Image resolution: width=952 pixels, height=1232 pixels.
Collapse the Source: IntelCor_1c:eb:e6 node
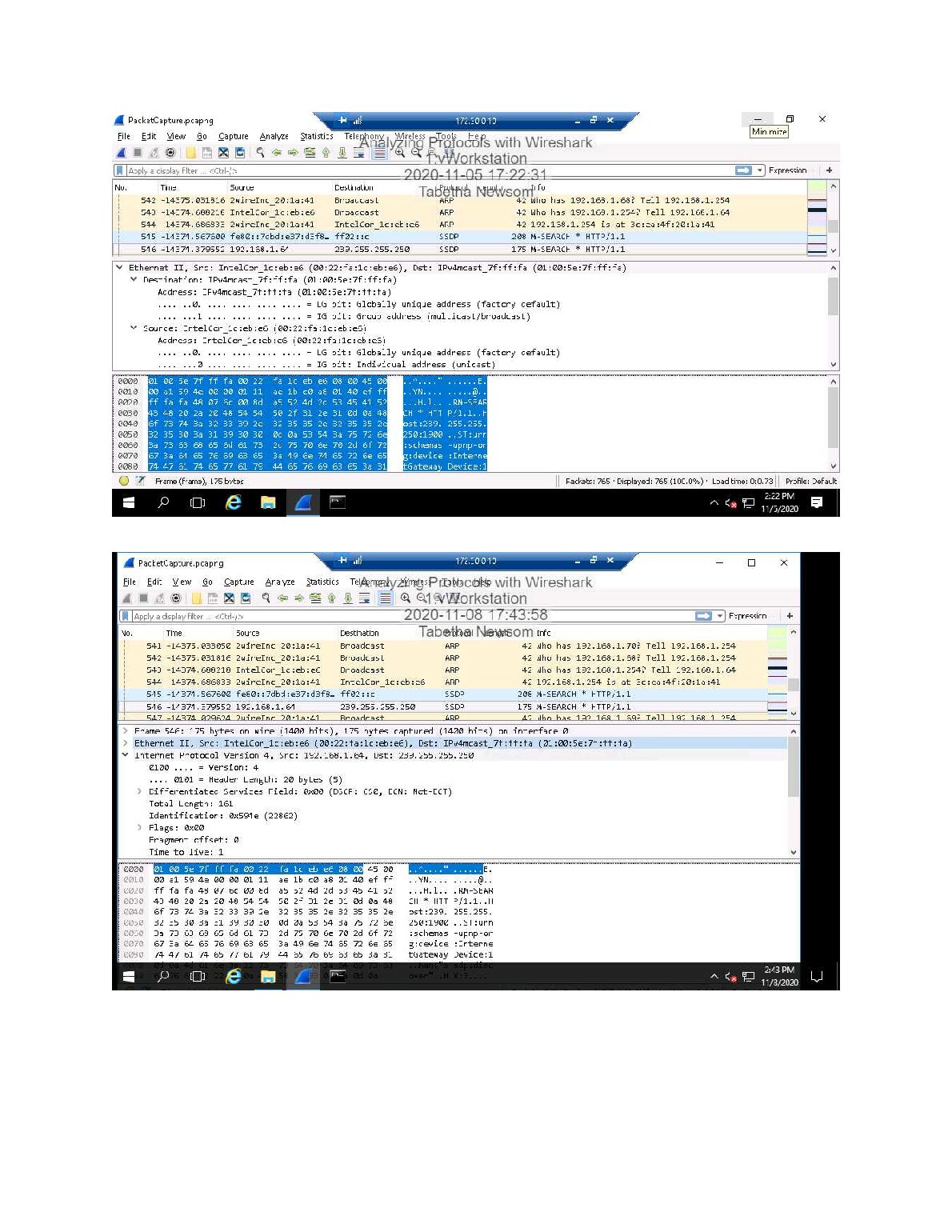pos(134,328)
